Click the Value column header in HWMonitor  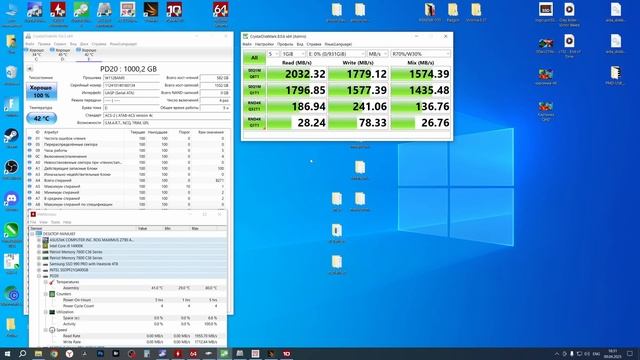pyautogui.click(x=149, y=228)
